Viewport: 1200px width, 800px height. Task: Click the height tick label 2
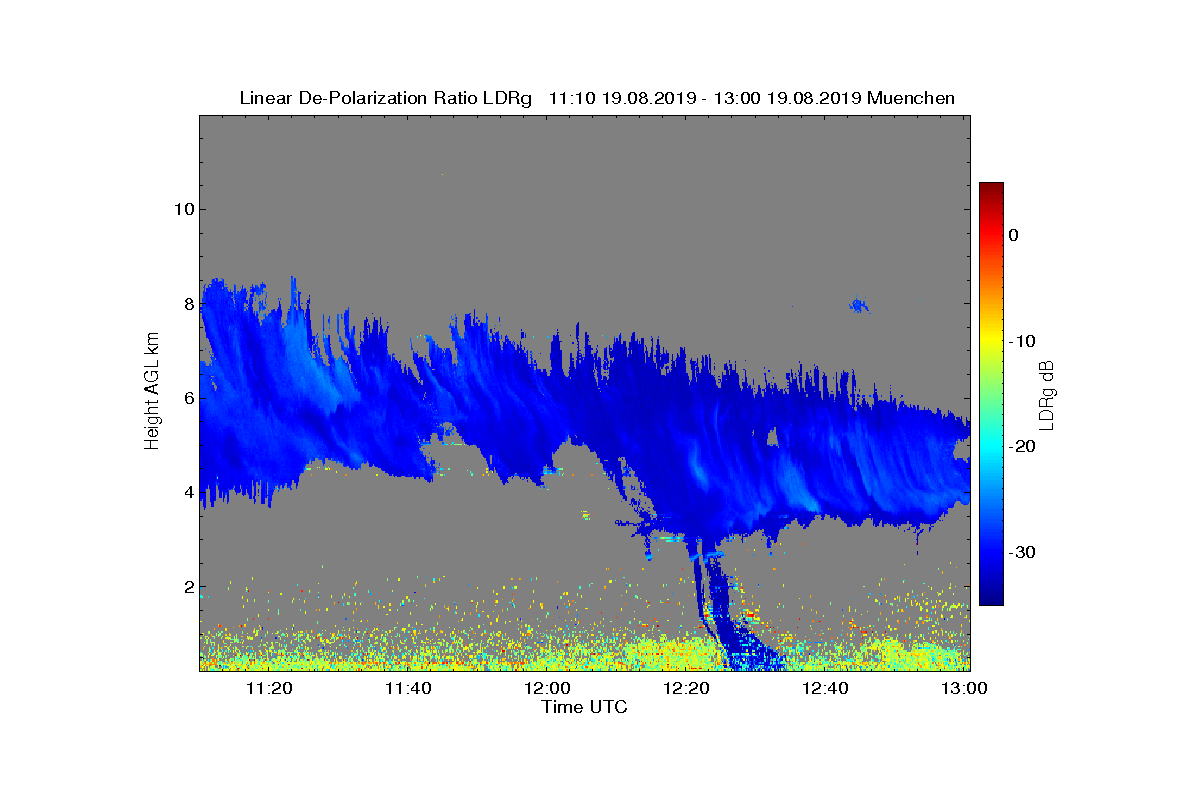187,587
